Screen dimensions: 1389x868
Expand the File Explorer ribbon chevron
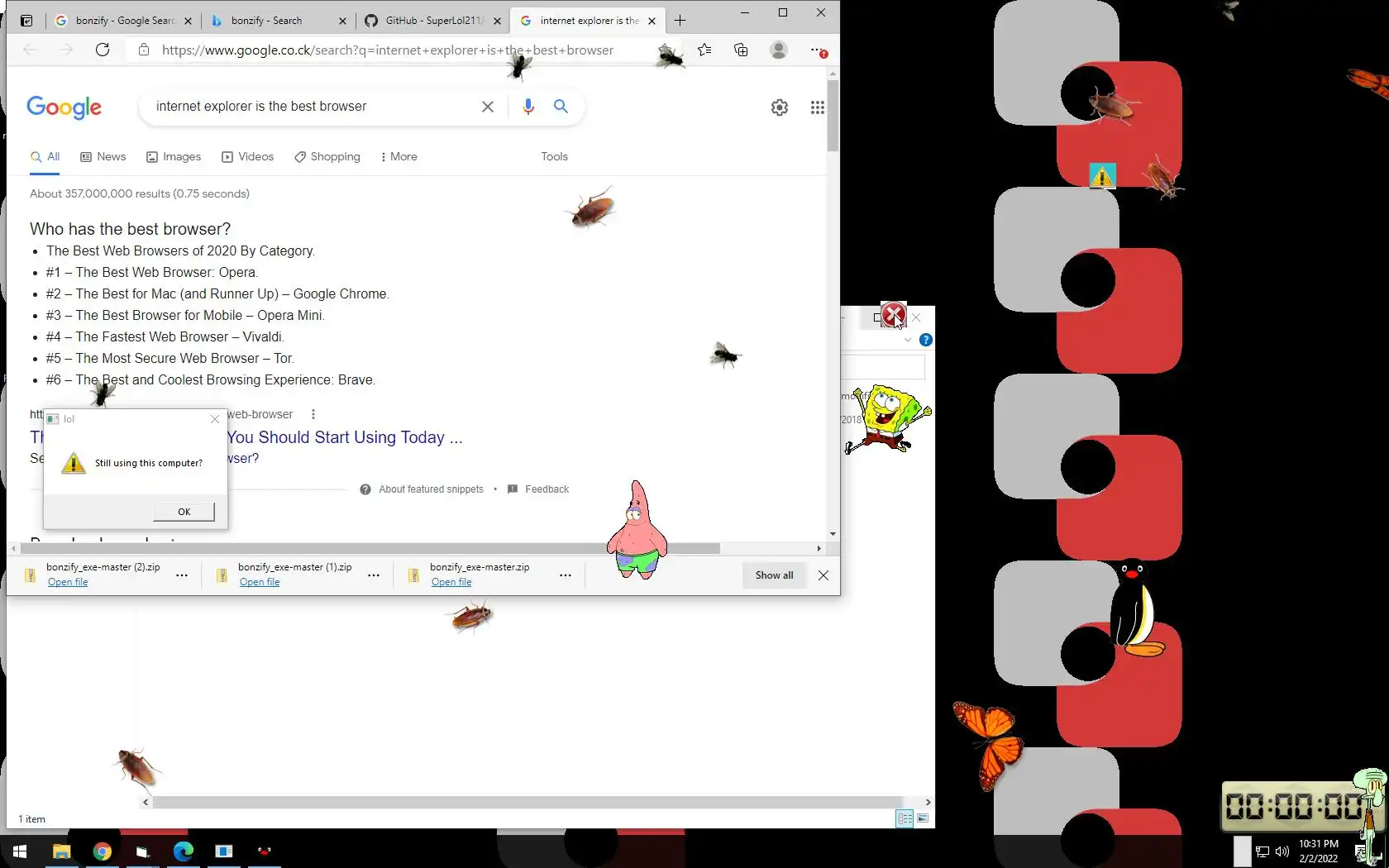click(908, 340)
